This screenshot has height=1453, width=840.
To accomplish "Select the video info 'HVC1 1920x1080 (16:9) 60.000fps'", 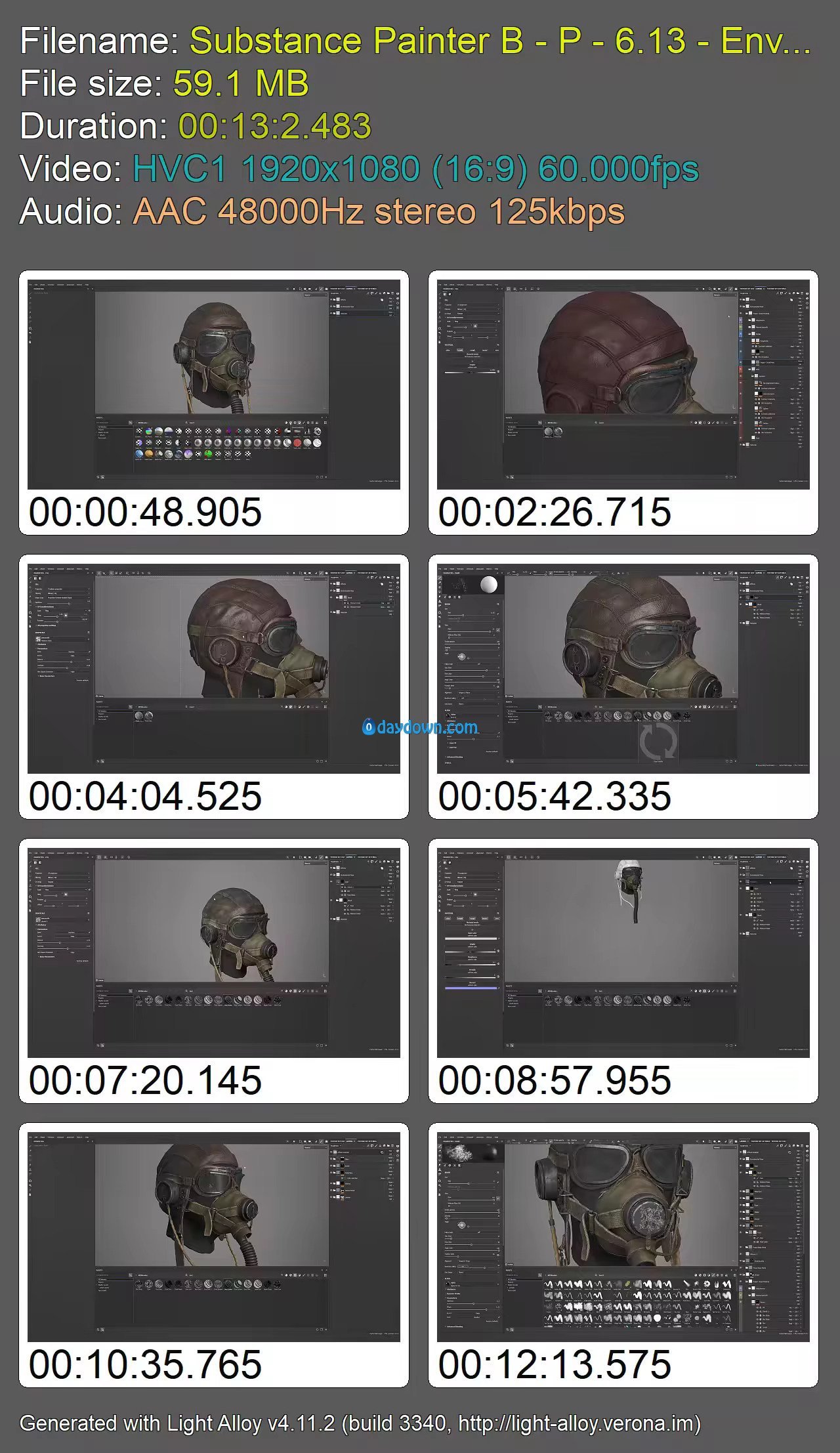I will pyautogui.click(x=416, y=169).
